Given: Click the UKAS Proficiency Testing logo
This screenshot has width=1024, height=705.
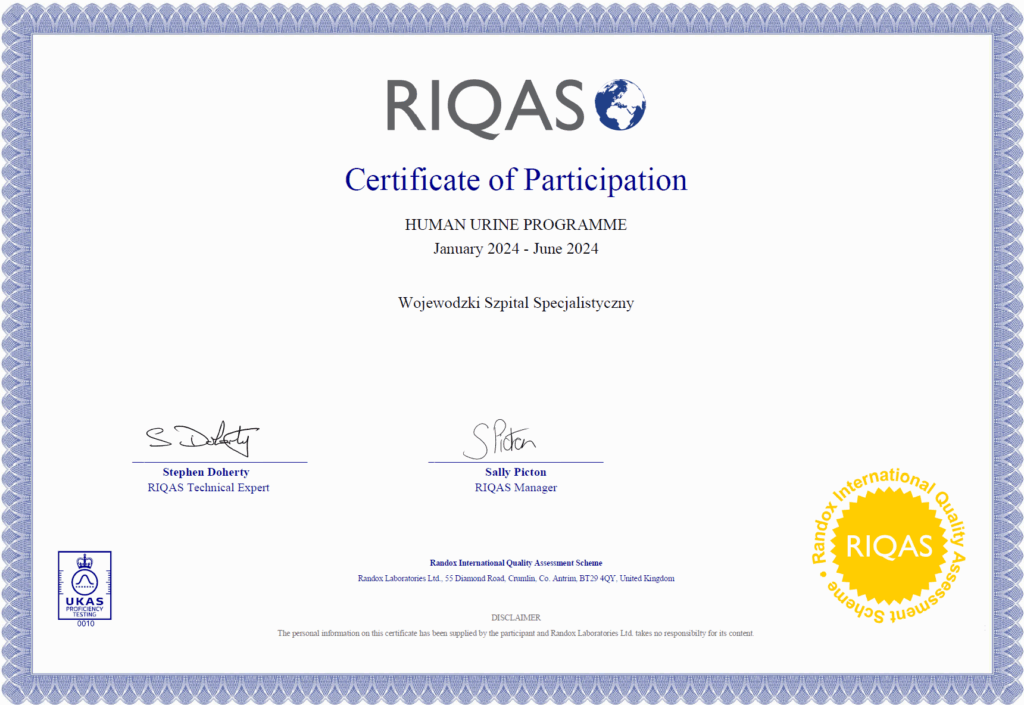Looking at the screenshot, I should (x=84, y=586).
